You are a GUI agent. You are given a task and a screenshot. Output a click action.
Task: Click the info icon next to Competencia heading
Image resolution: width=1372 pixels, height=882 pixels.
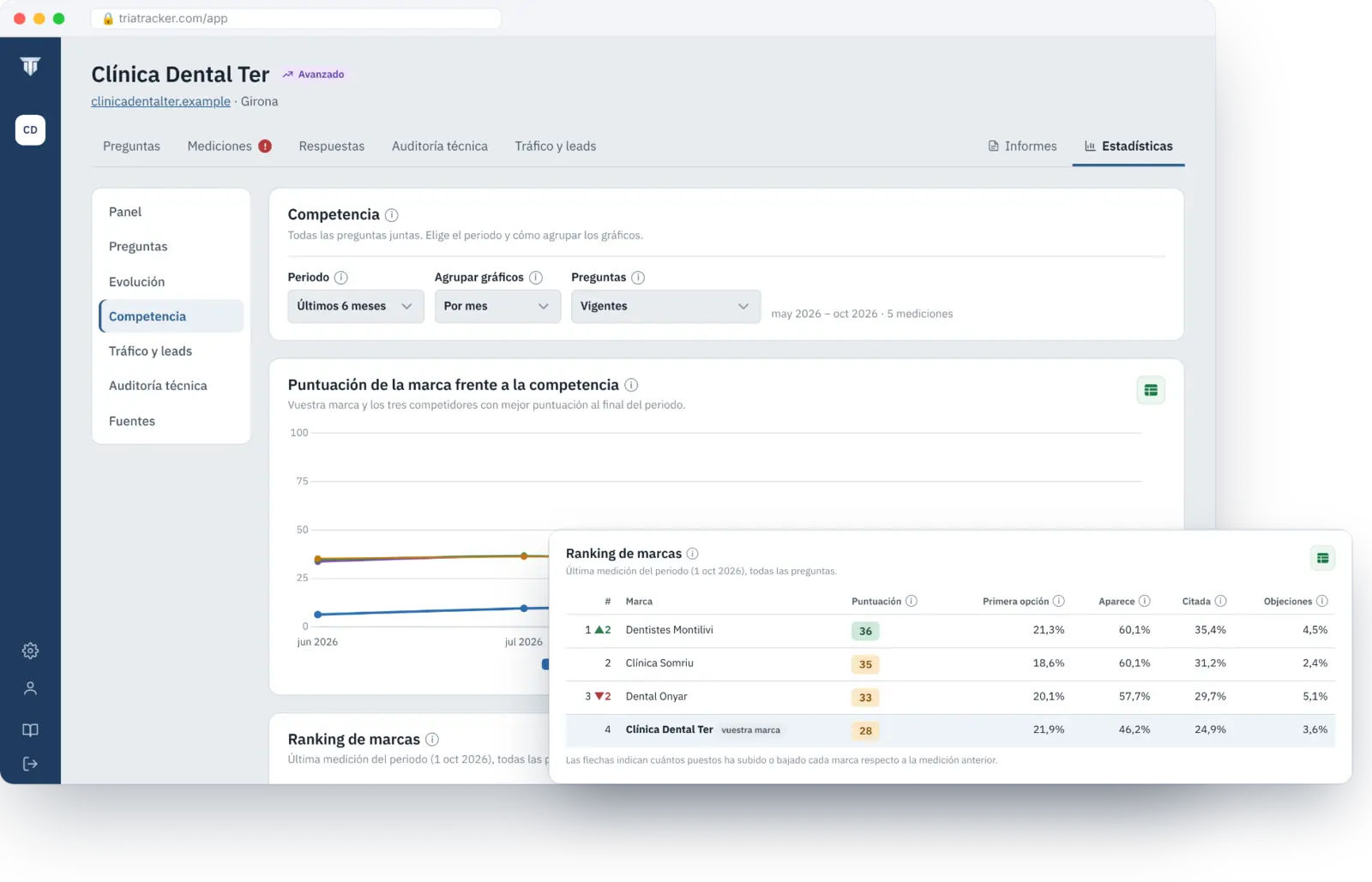point(392,215)
